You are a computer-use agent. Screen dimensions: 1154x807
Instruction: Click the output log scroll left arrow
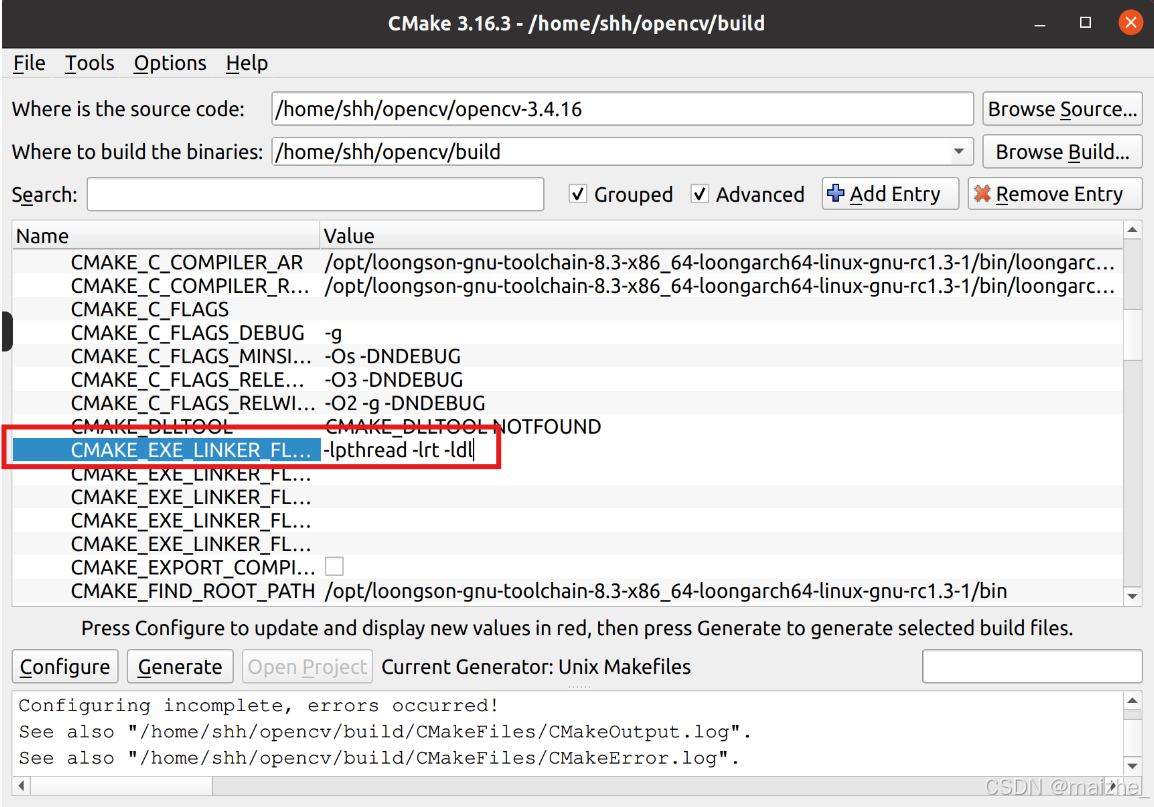point(21,786)
